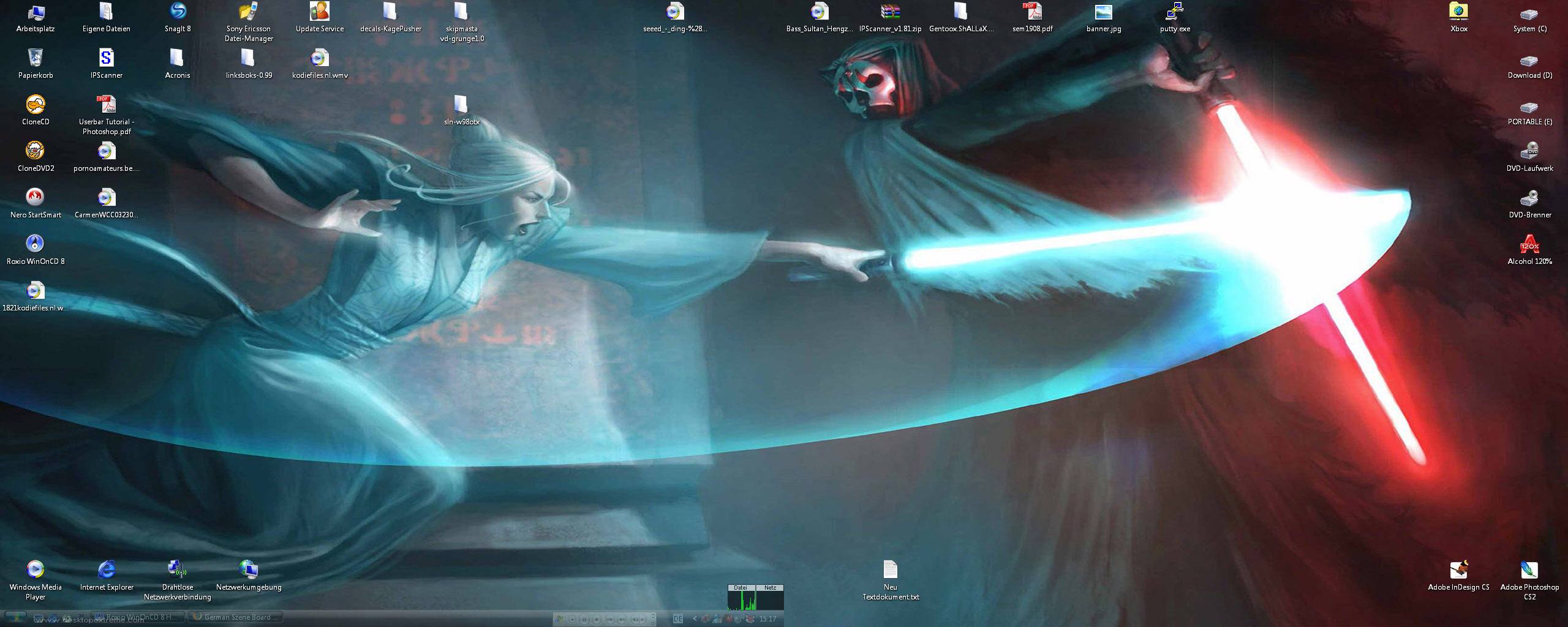Launch Internet Explorer from the desktop
Viewport: 1568px width, 627px height.
tap(107, 576)
